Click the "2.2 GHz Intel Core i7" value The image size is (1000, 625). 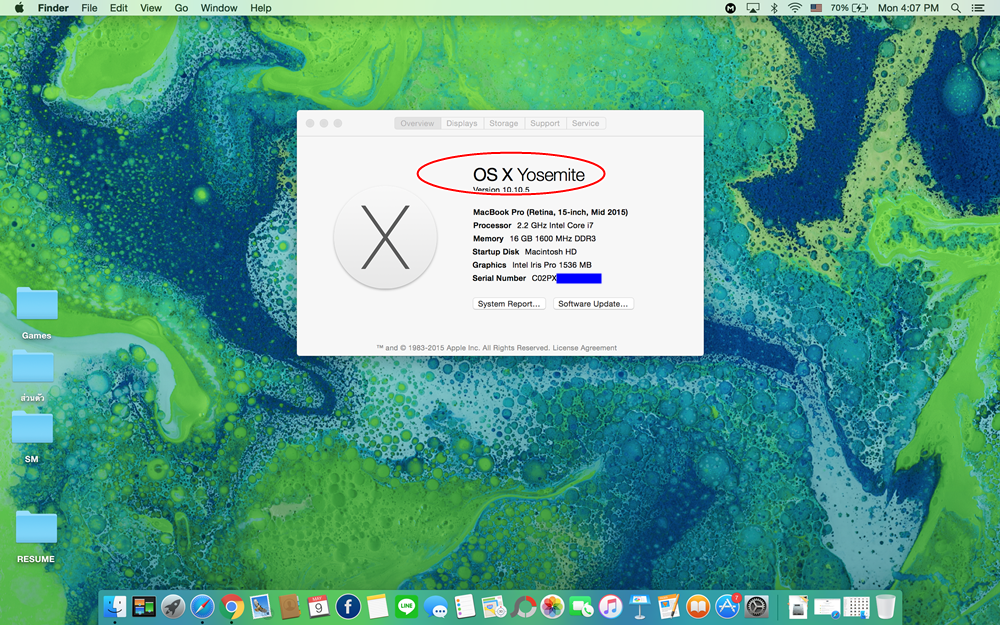coord(555,225)
